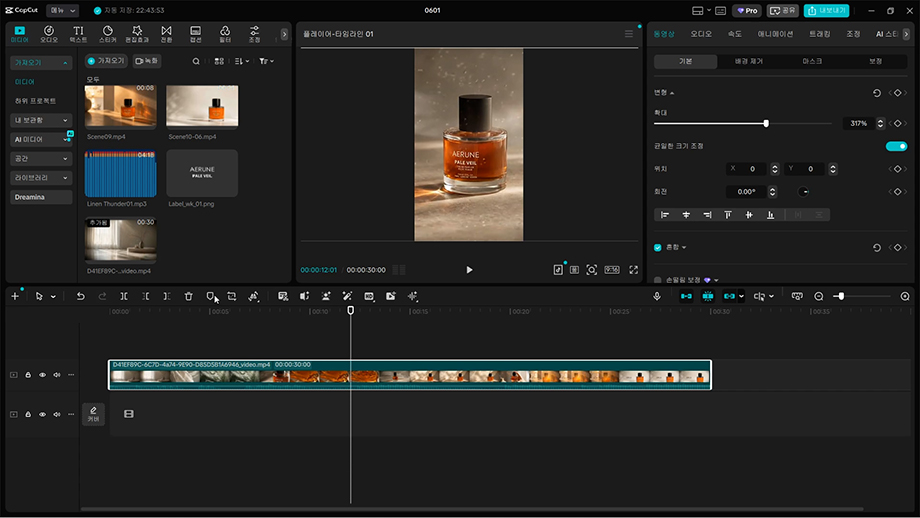
Task: Switch to the Tracking inspector tab
Action: 820,34
